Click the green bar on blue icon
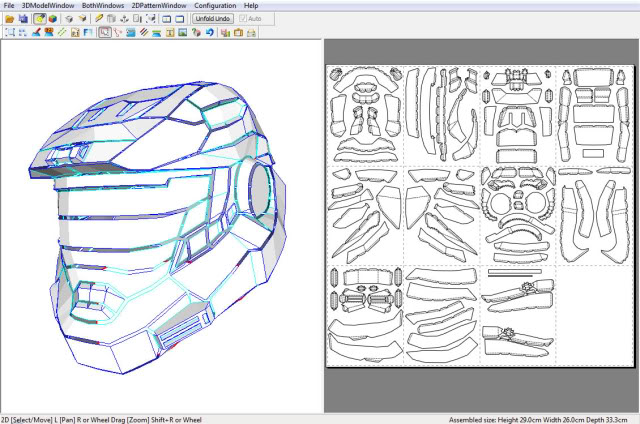The image size is (640, 424). pyautogui.click(x=157, y=32)
